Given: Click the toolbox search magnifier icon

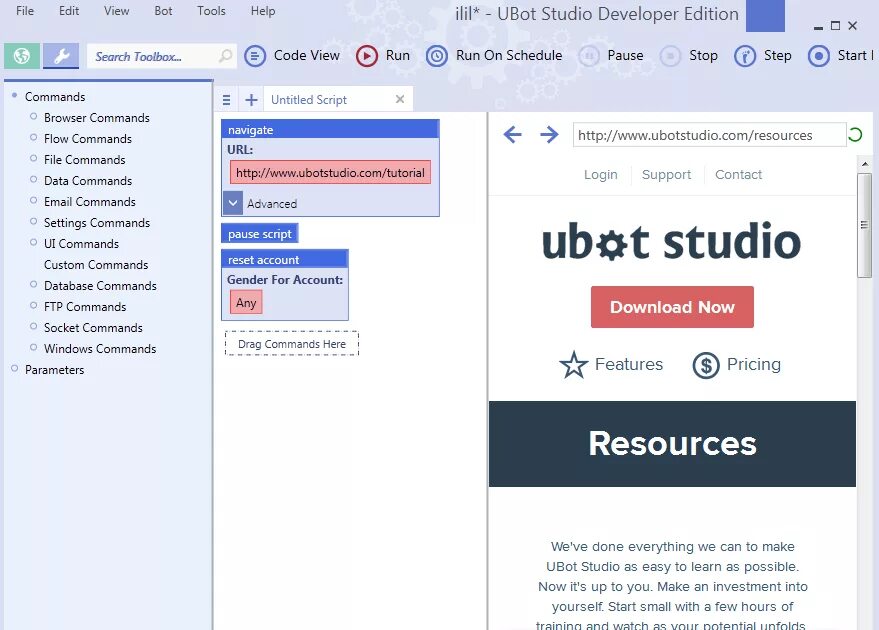Looking at the screenshot, I should pyautogui.click(x=225, y=56).
